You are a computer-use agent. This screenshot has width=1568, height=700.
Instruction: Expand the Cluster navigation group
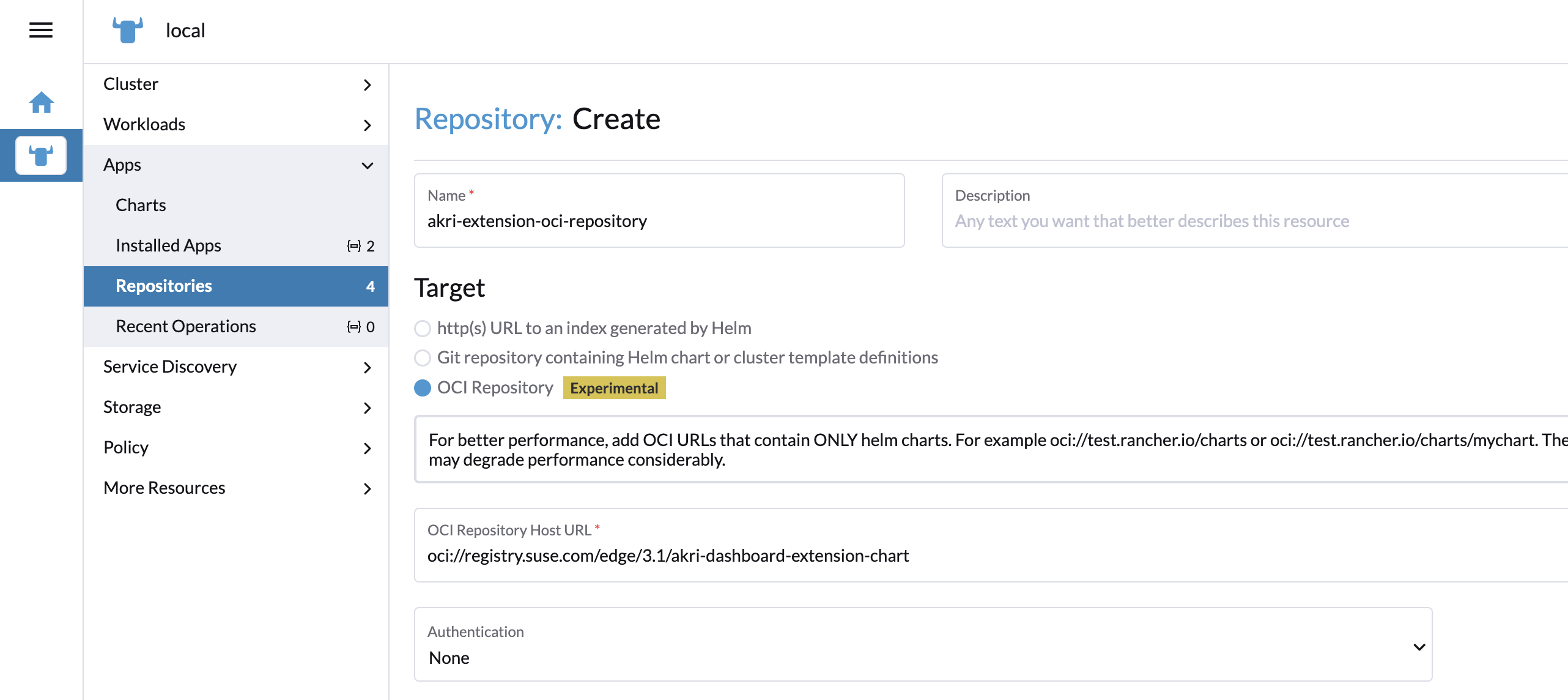click(x=235, y=84)
